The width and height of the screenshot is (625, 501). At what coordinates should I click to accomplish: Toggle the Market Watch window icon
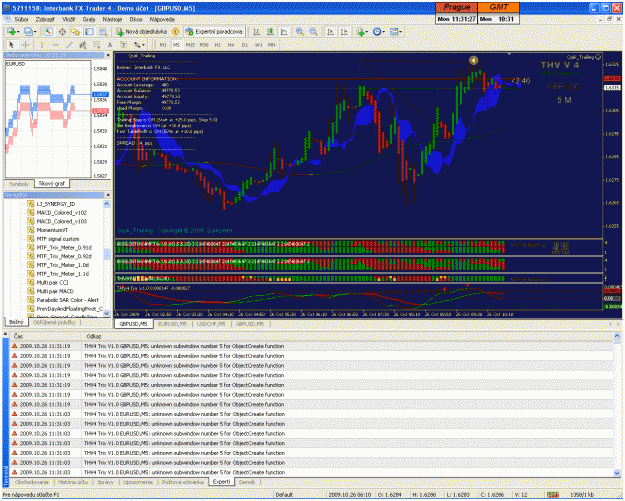(x=49, y=31)
